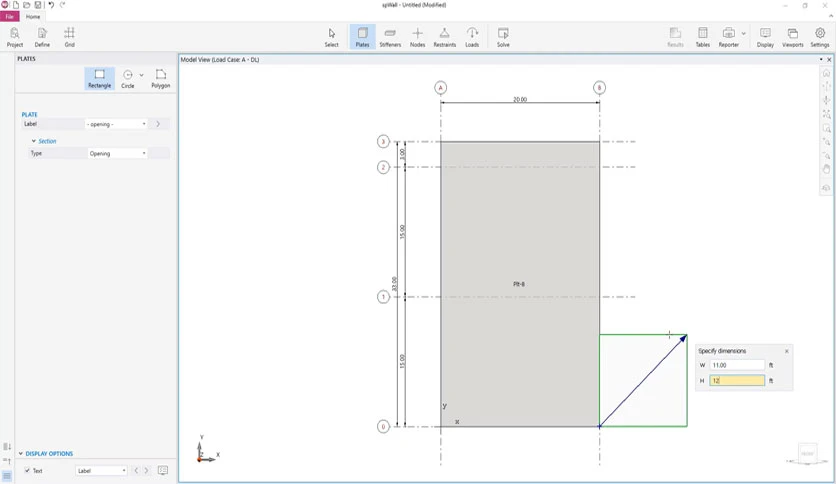Close the Model View panel

click(x=829, y=60)
